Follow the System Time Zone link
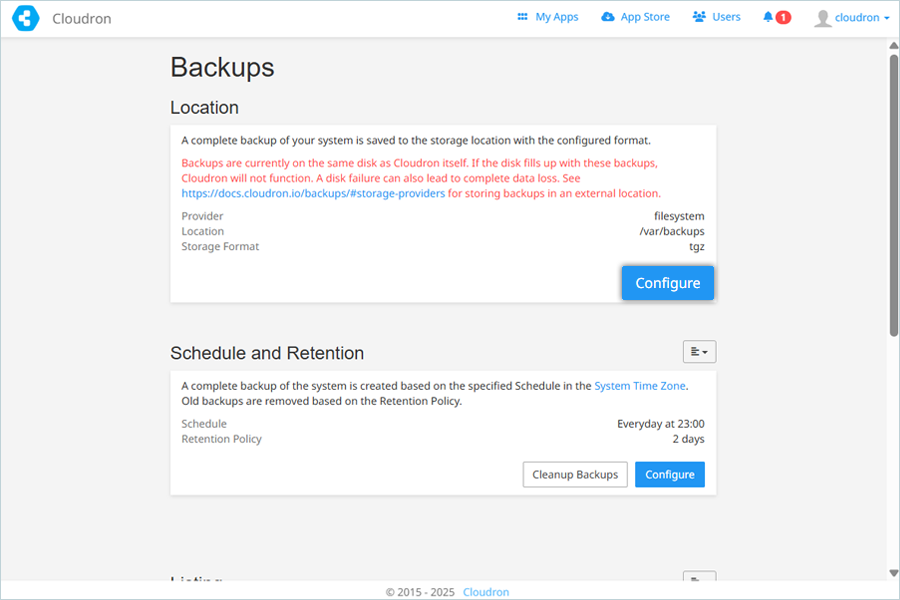Viewport: 900px width, 600px height. (639, 386)
